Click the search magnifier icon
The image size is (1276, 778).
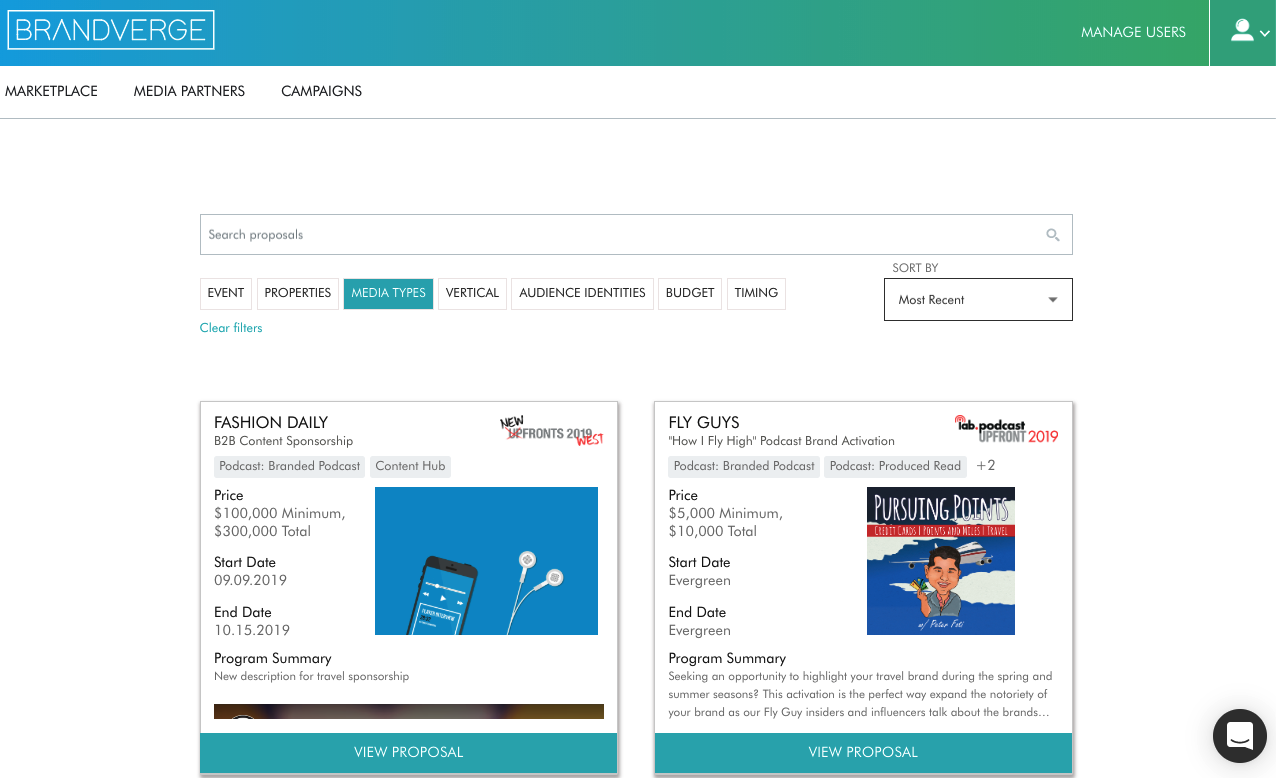coord(1052,235)
